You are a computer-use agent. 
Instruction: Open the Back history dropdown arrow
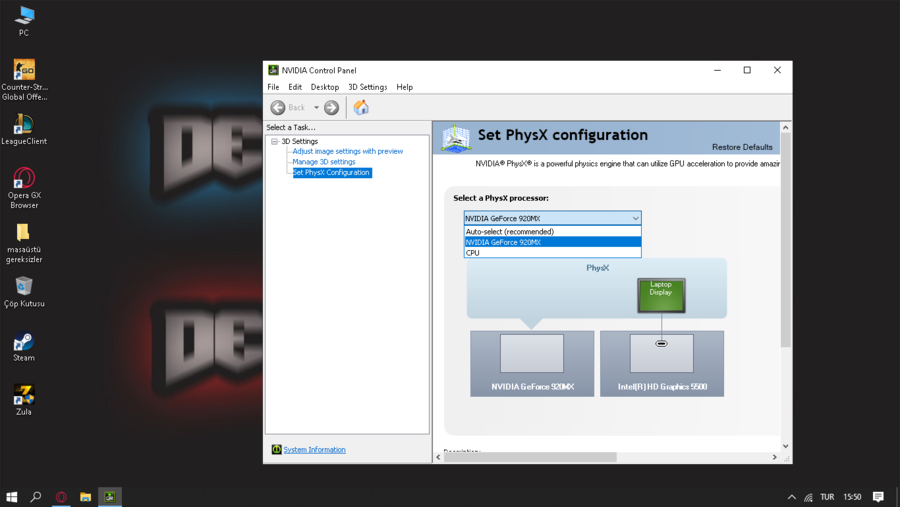[x=316, y=107]
